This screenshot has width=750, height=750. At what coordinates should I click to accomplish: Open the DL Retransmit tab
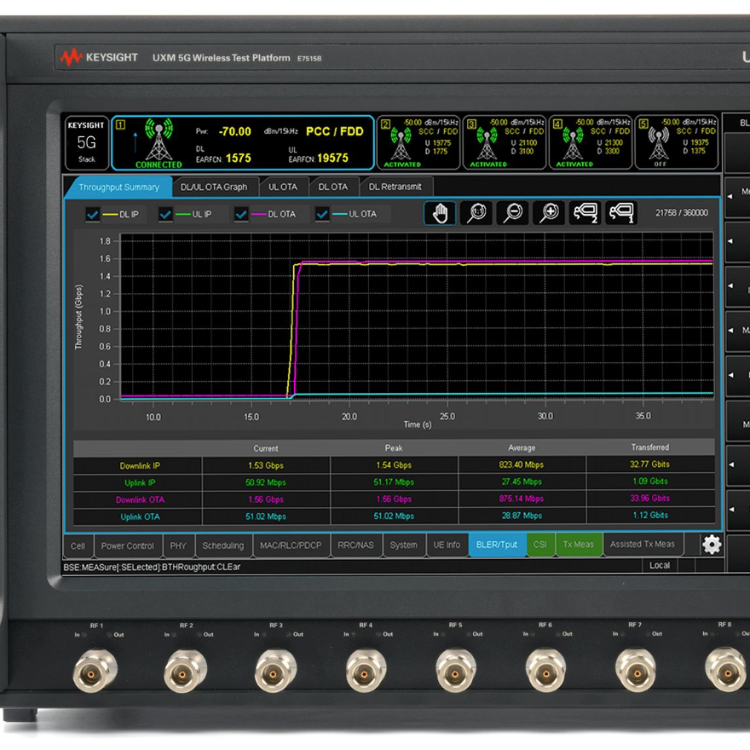pyautogui.click(x=395, y=187)
